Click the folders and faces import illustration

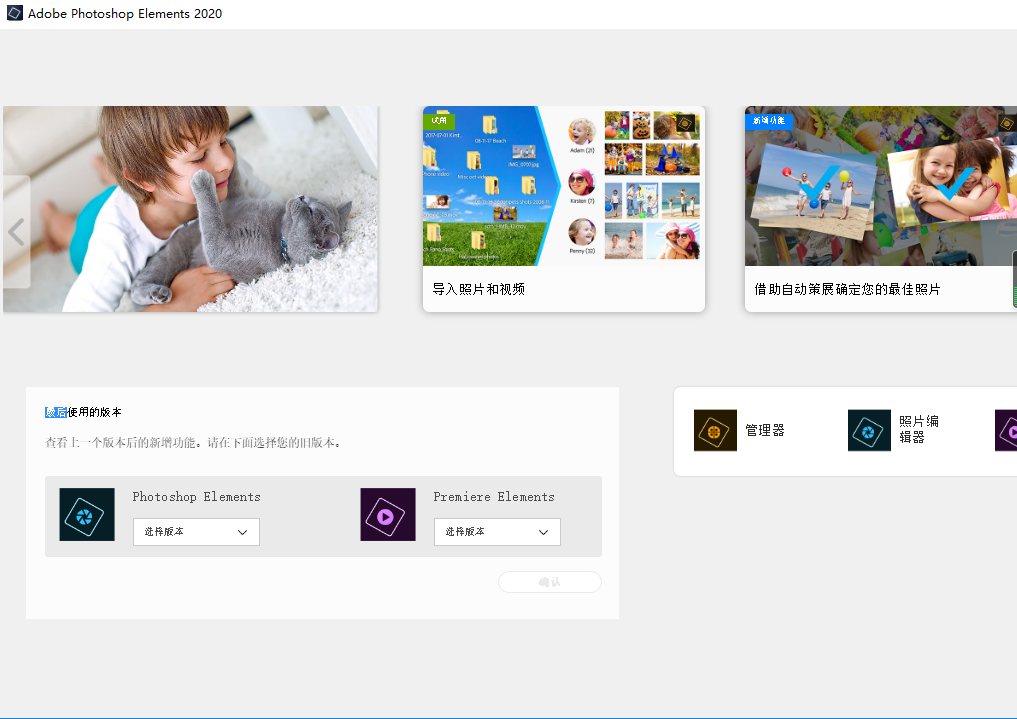tap(563, 186)
